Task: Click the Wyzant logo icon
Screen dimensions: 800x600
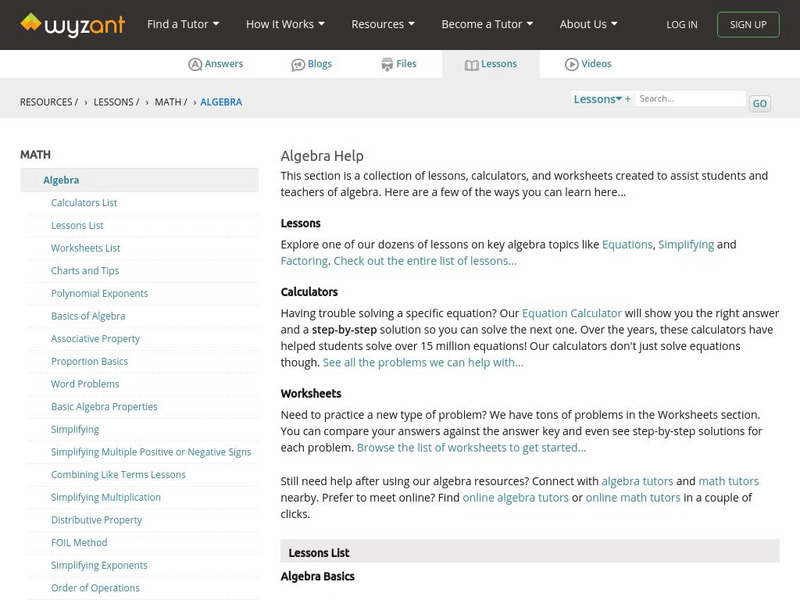Action: (x=31, y=22)
